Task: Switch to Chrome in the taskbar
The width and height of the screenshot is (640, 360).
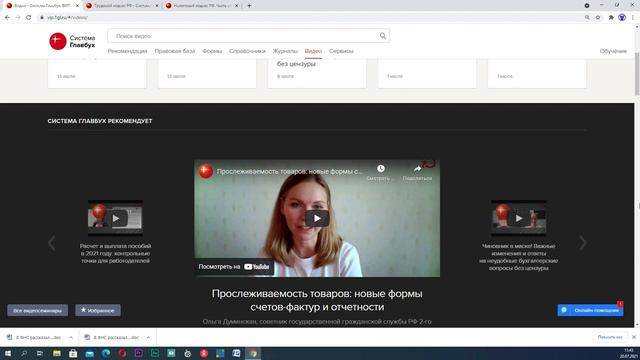Action: pos(253,353)
